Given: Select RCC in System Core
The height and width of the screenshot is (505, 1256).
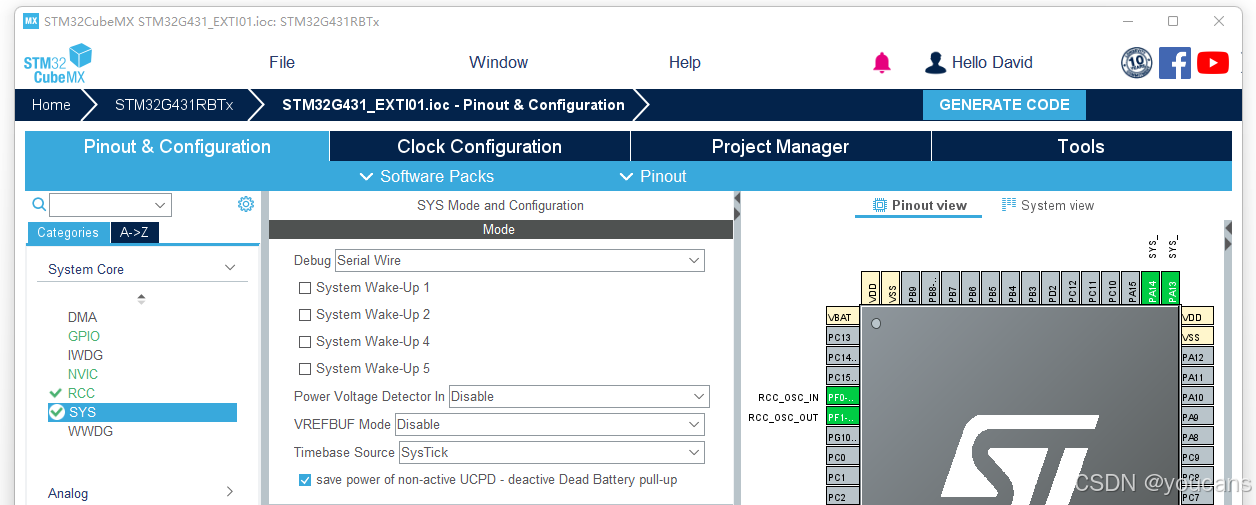Looking at the screenshot, I should (81, 393).
